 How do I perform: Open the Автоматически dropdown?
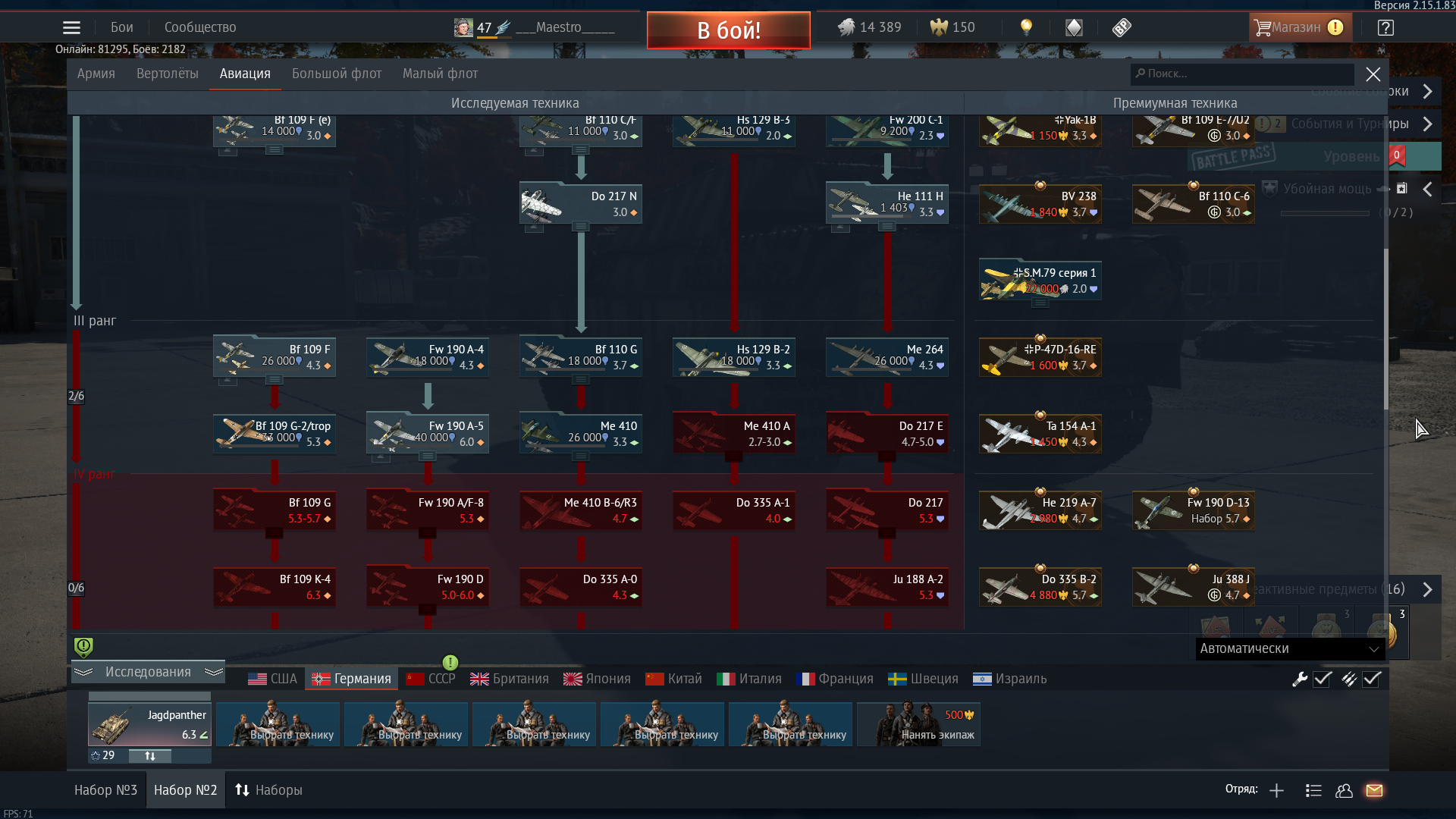tap(1290, 648)
